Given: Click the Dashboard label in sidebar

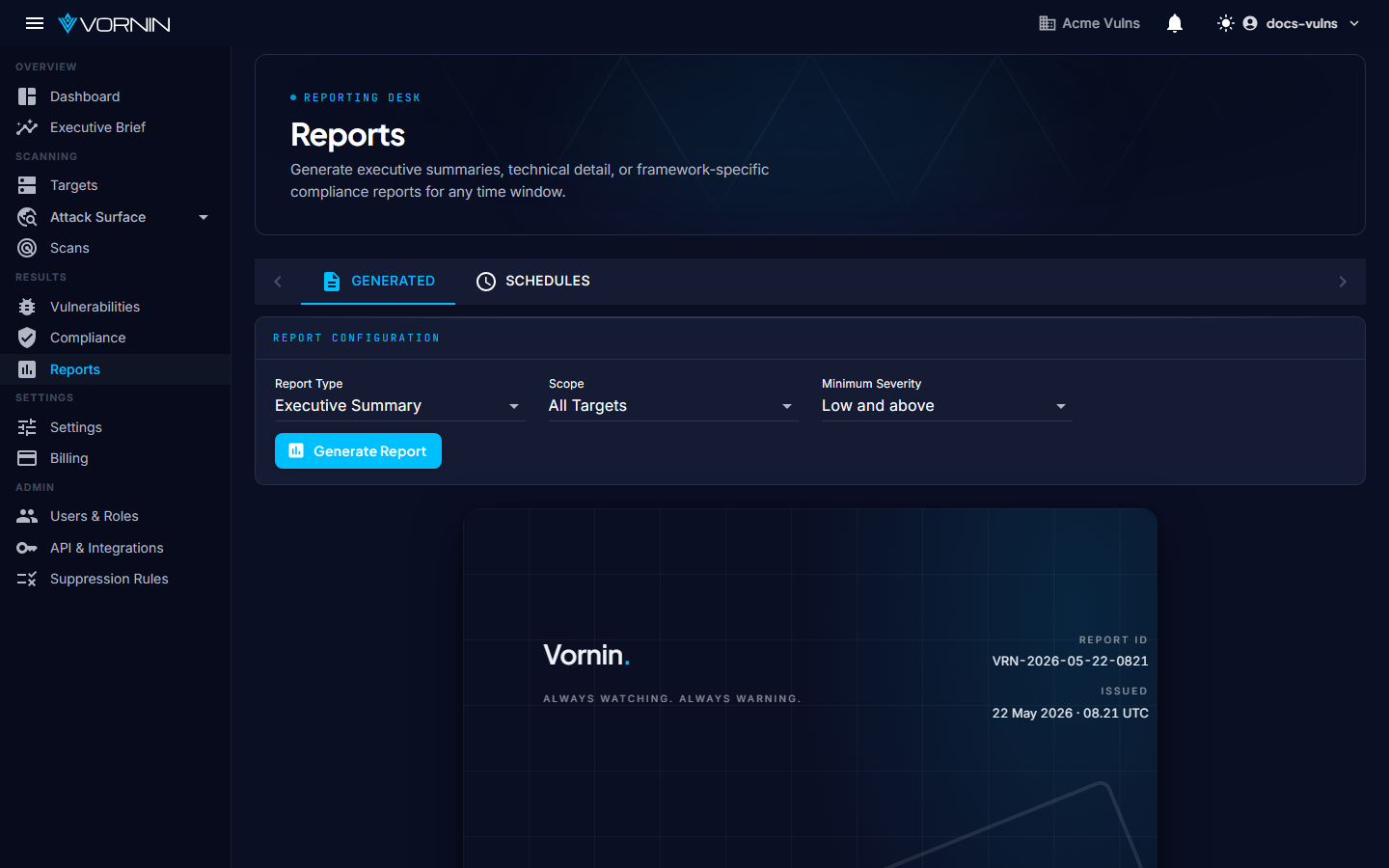Looking at the screenshot, I should [x=85, y=96].
